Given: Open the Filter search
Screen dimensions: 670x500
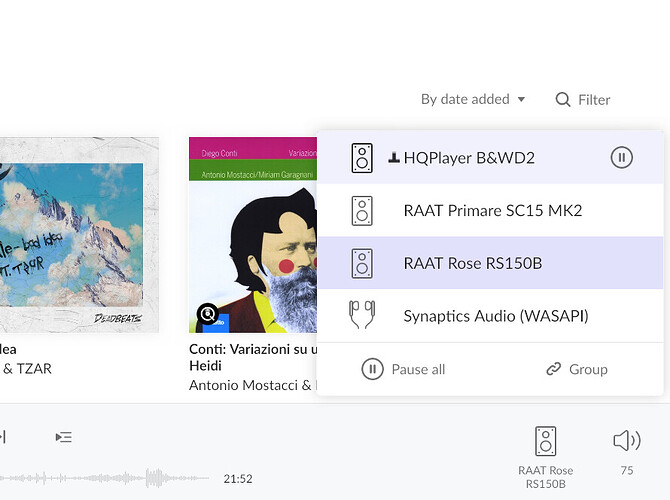Looking at the screenshot, I should (x=583, y=100).
